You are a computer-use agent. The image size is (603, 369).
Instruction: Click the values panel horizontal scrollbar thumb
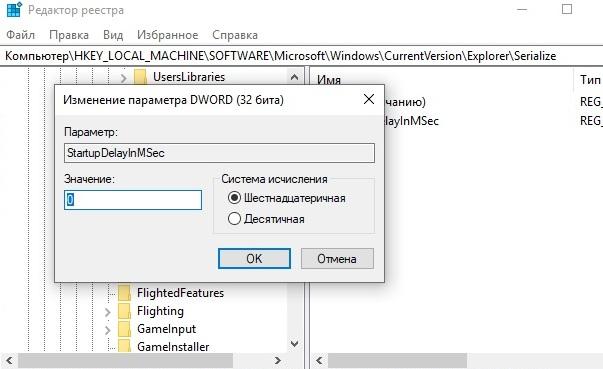398,361
